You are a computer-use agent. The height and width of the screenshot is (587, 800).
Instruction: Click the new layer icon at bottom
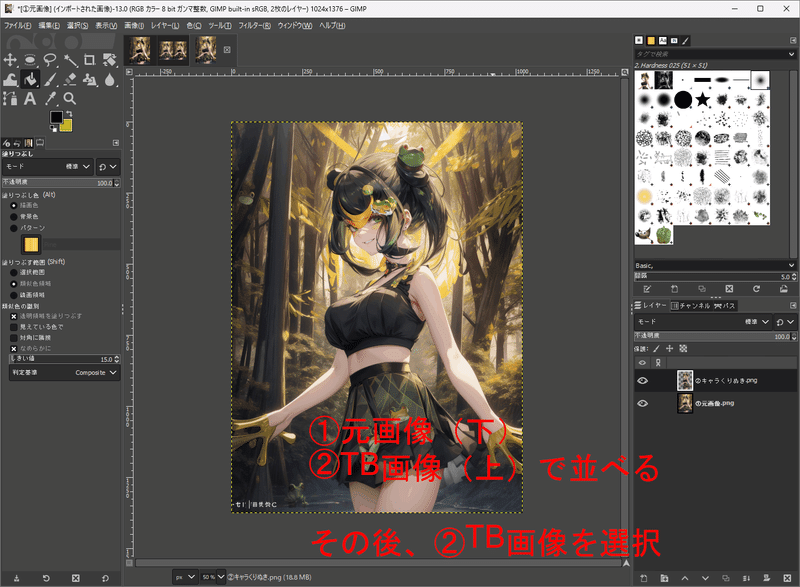click(x=644, y=578)
